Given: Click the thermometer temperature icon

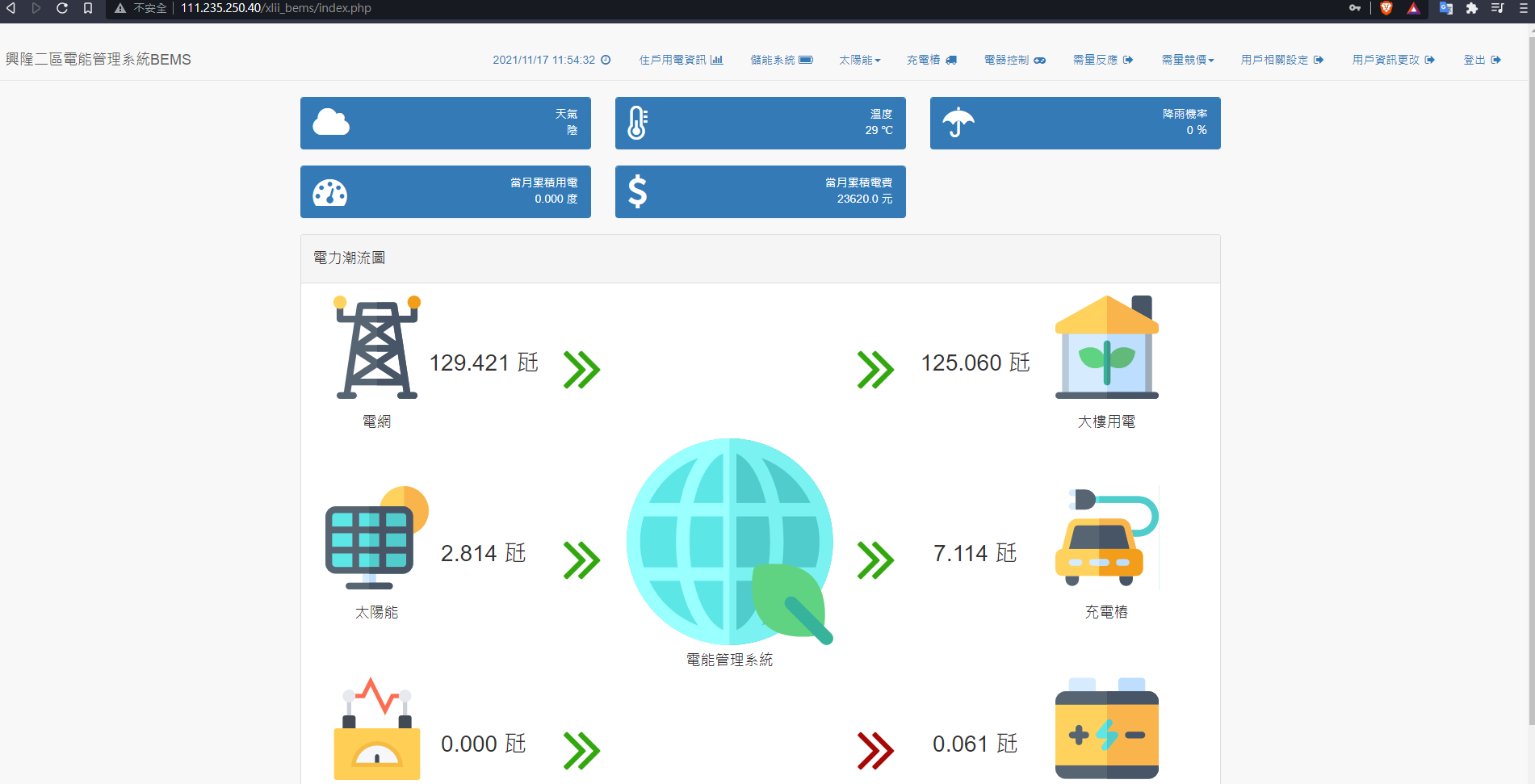Looking at the screenshot, I should click(x=637, y=123).
